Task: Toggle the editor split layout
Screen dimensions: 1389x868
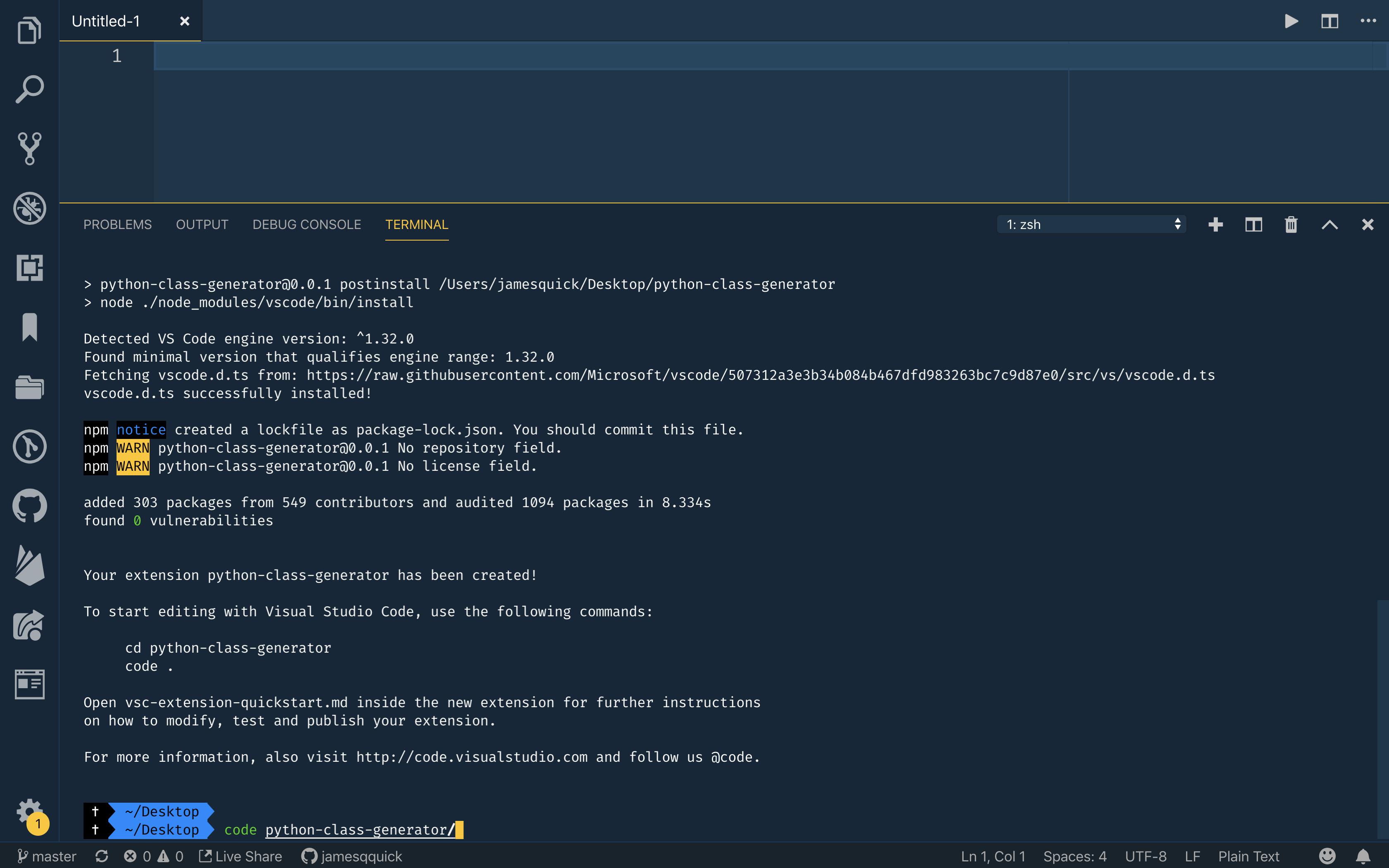Action: coord(1330,21)
